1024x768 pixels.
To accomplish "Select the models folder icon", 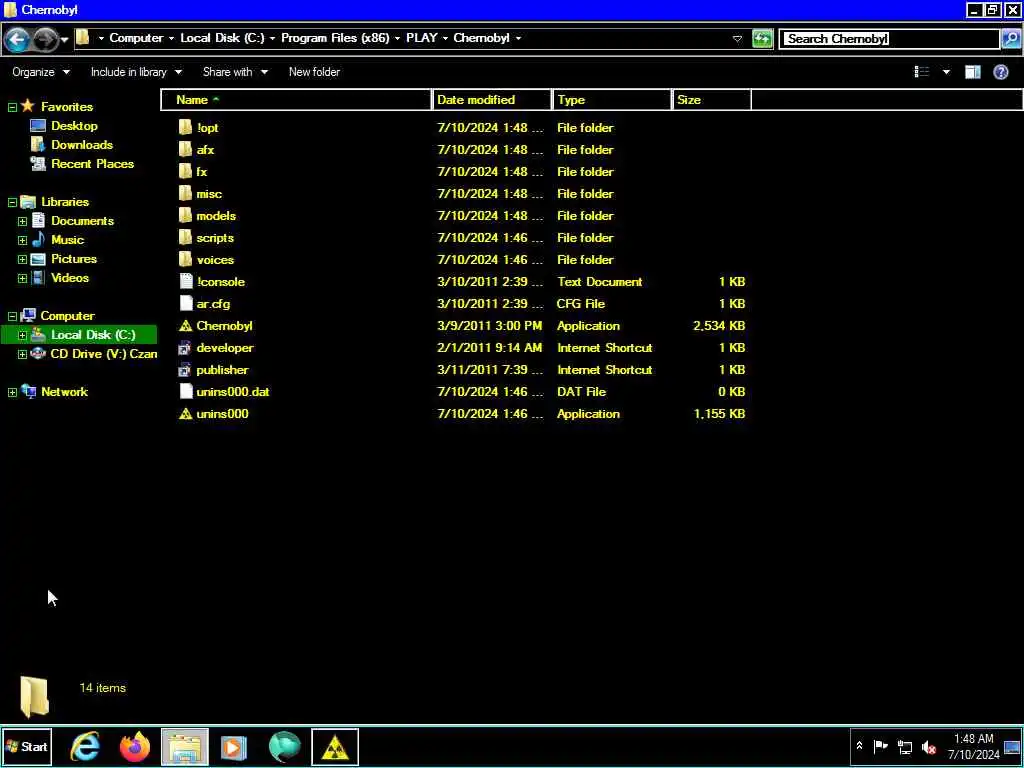I will tap(185, 216).
